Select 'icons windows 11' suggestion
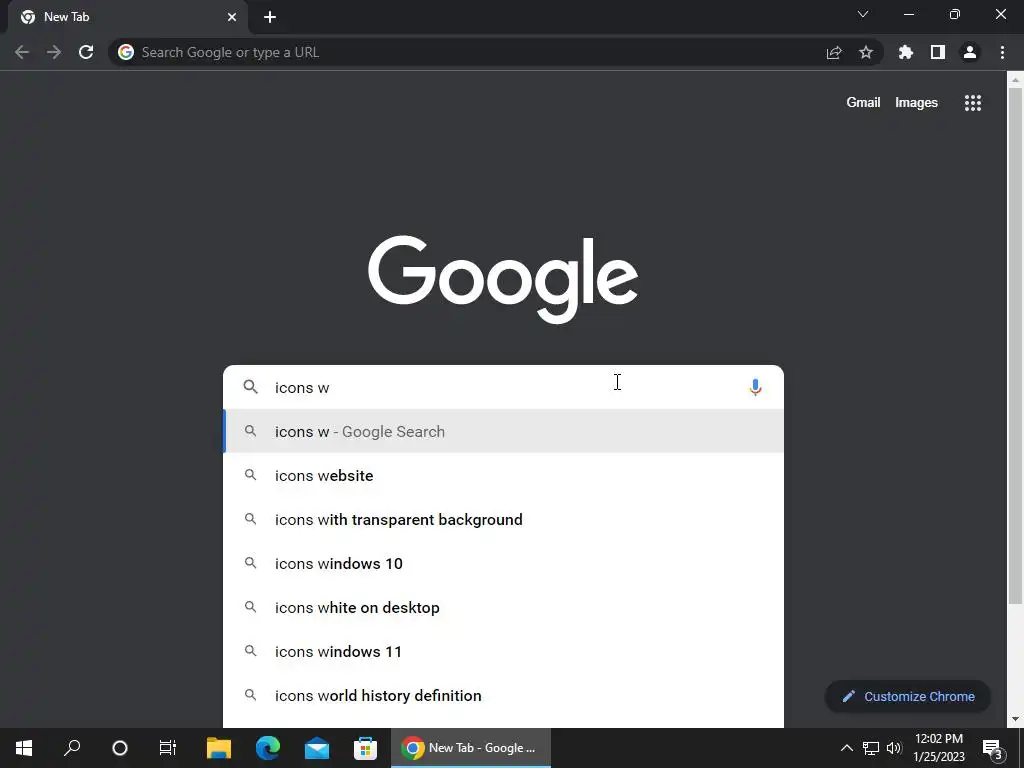The image size is (1024, 768). coord(504,651)
